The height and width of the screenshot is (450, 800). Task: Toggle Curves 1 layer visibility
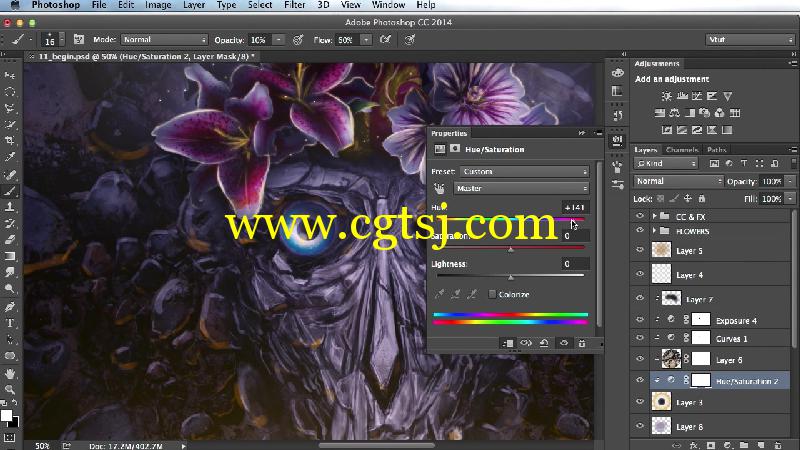[640, 338]
